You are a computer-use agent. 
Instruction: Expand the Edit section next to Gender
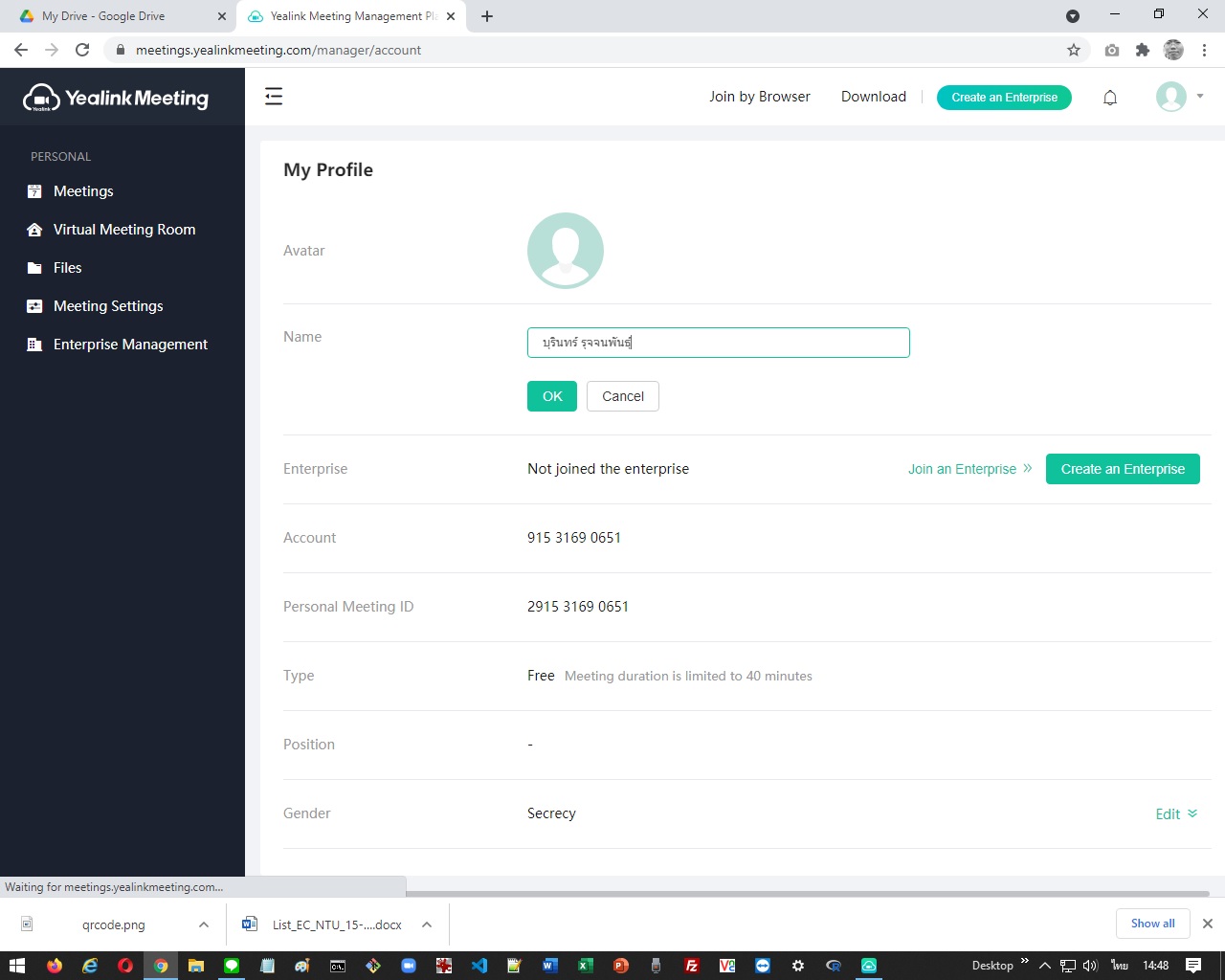[x=1176, y=814]
